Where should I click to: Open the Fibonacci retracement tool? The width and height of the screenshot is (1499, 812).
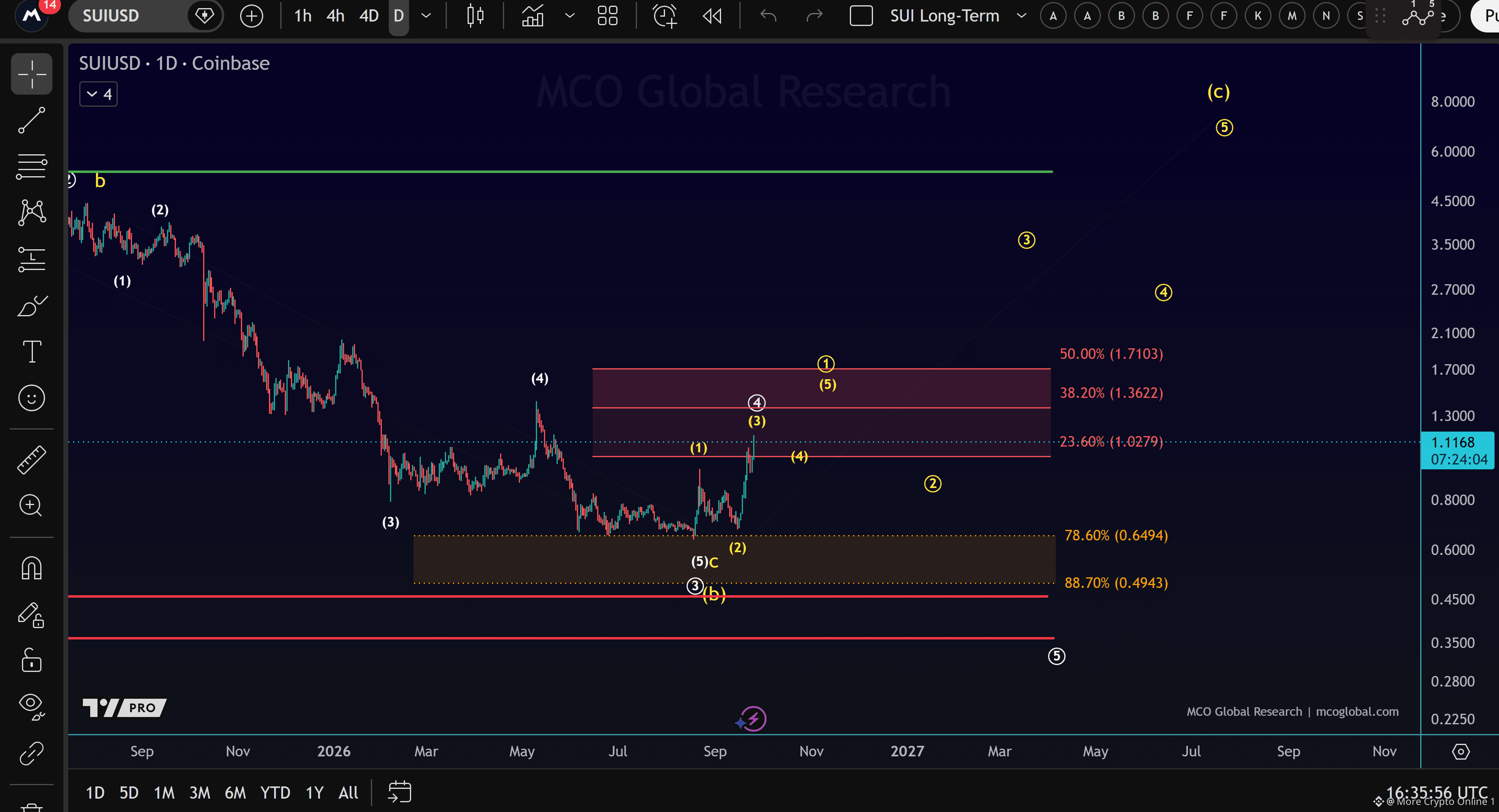click(31, 166)
